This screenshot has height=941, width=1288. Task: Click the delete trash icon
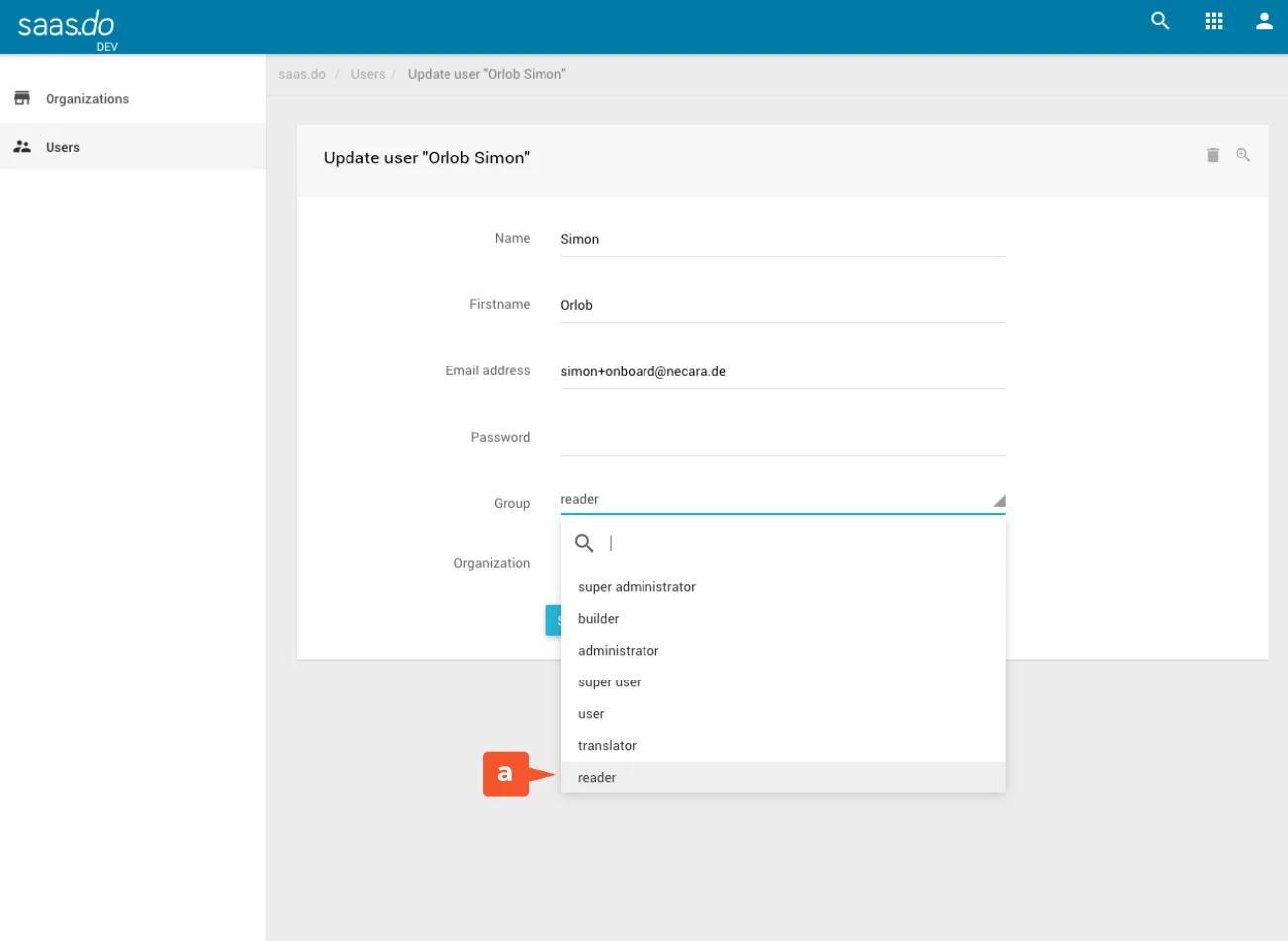[1212, 156]
